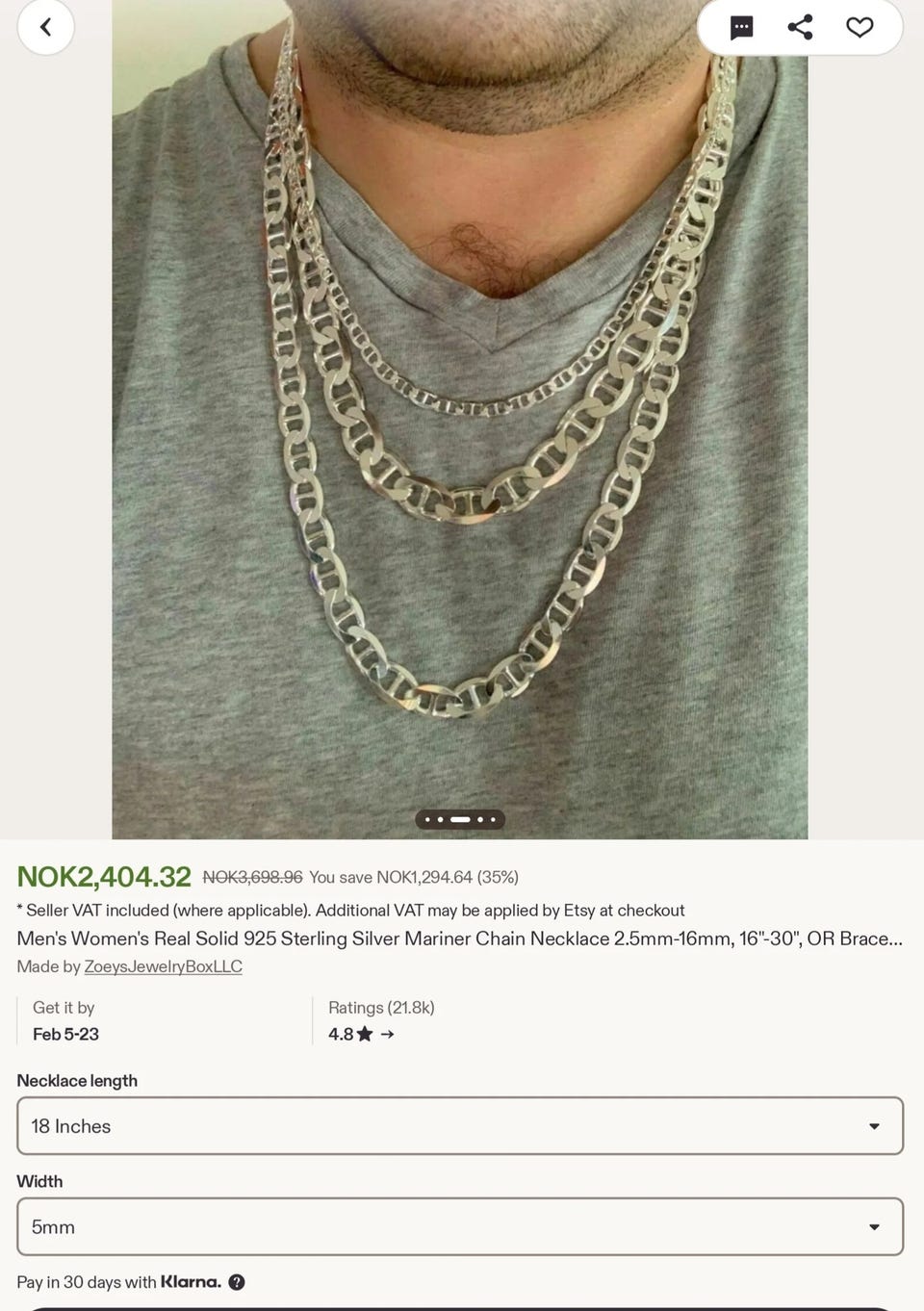
Task: Jump to the last carousel dot
Action: [493, 820]
